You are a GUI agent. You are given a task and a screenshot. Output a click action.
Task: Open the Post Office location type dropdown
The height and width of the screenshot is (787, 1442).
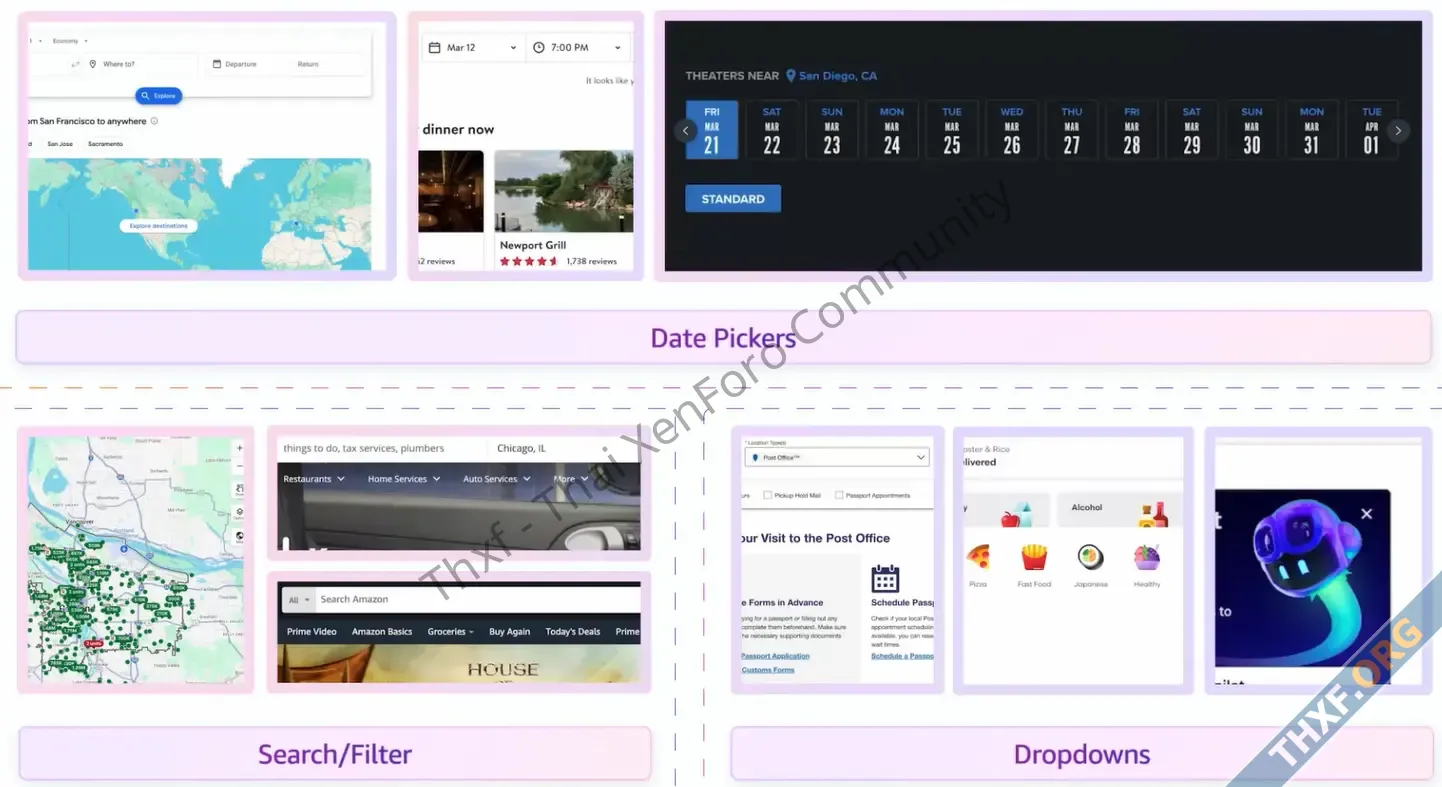(x=837, y=457)
